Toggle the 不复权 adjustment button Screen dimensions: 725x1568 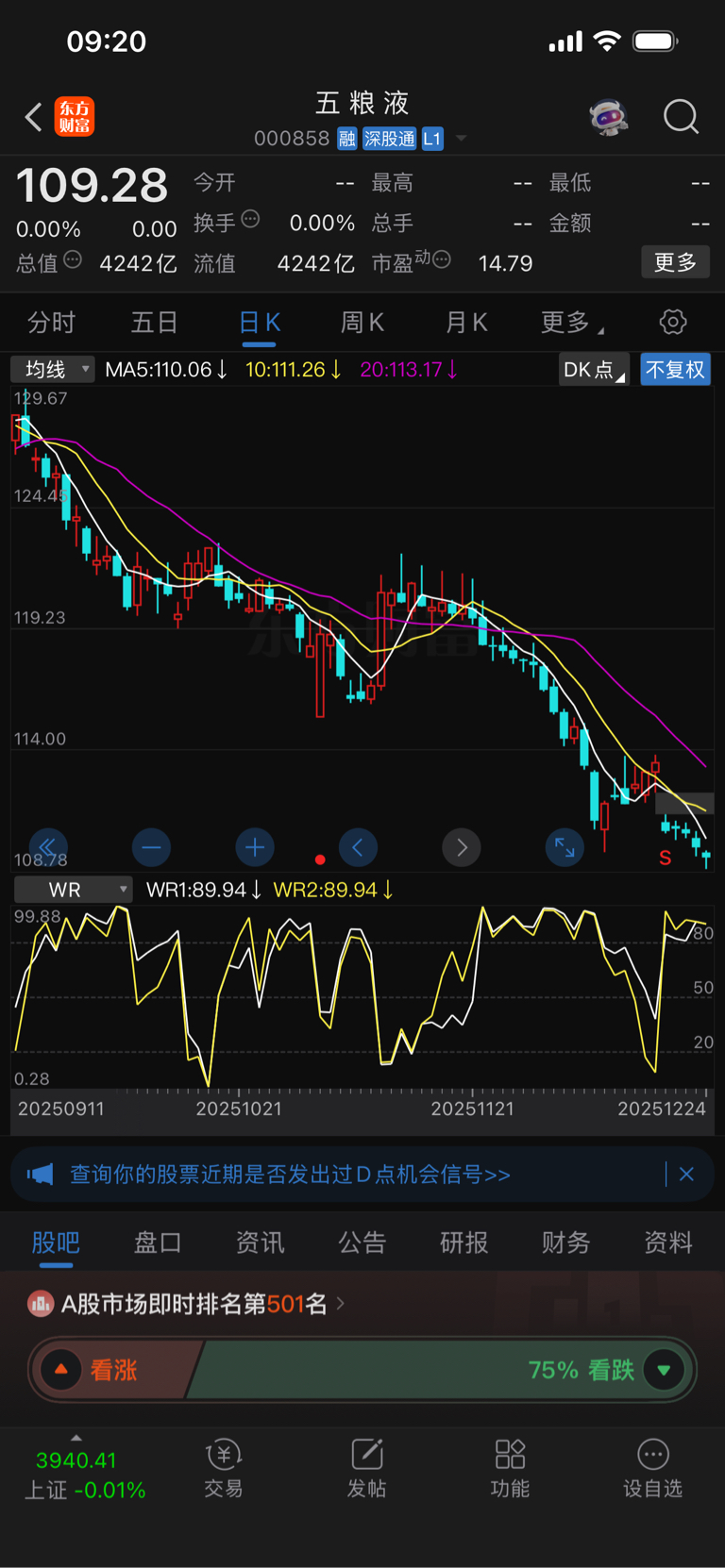675,370
